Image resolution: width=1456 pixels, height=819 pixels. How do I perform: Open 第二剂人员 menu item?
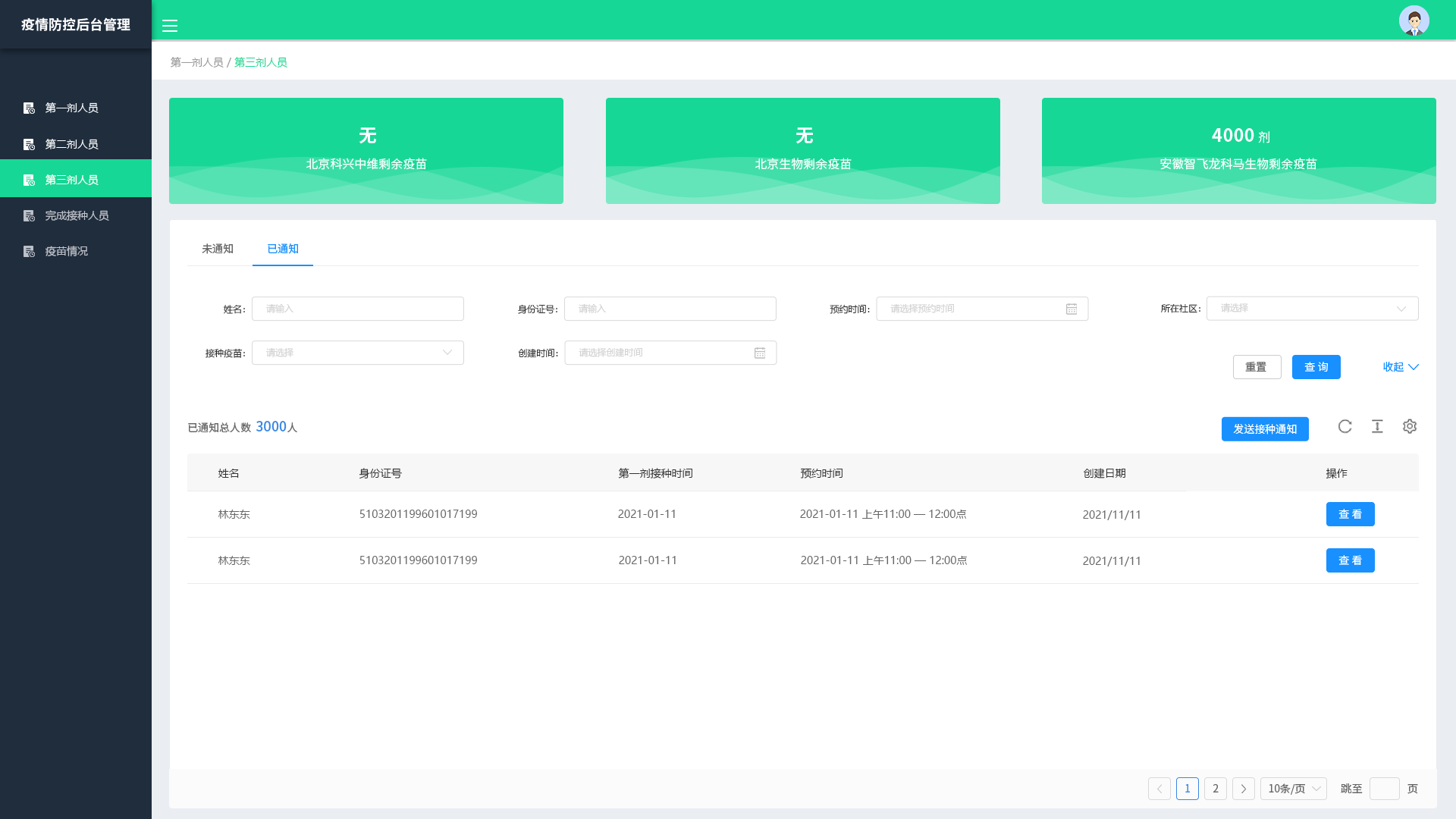(76, 144)
